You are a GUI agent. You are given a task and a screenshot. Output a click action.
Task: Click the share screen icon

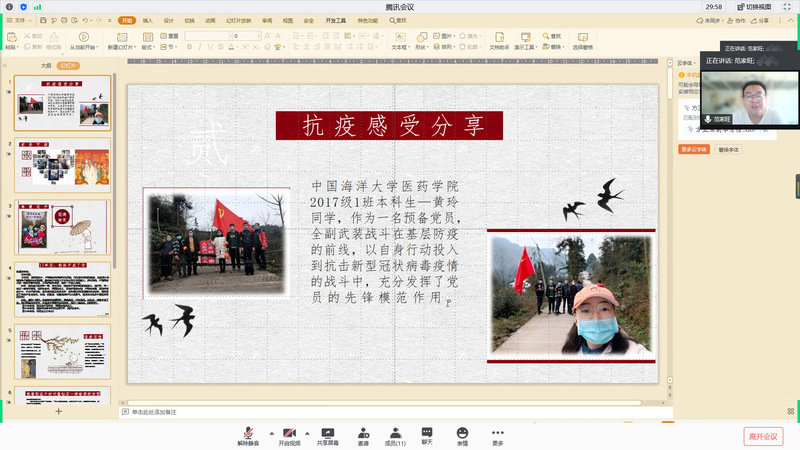click(328, 433)
